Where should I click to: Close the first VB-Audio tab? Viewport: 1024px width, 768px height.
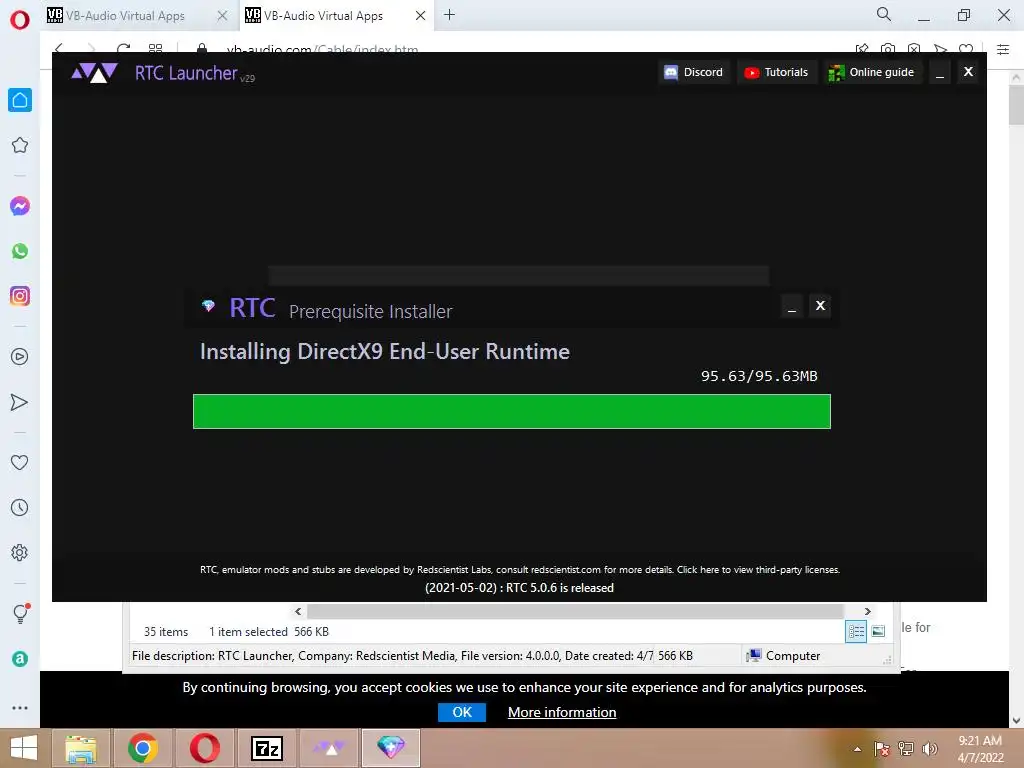tap(223, 16)
